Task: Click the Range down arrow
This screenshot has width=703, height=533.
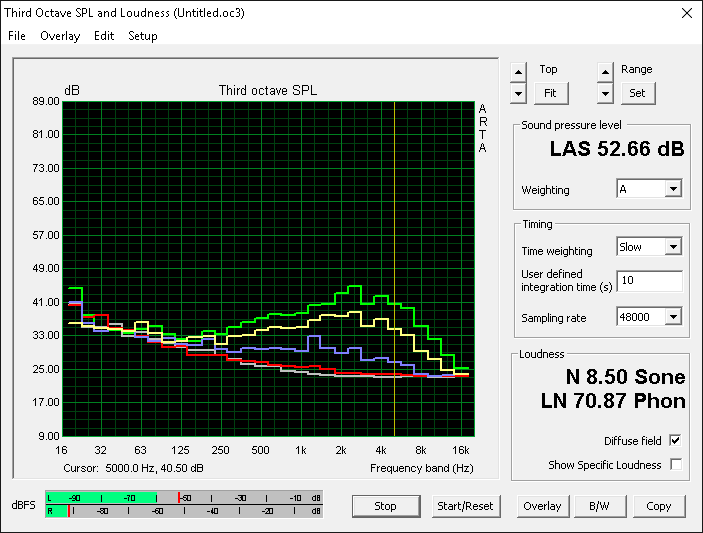Action: 605,94
